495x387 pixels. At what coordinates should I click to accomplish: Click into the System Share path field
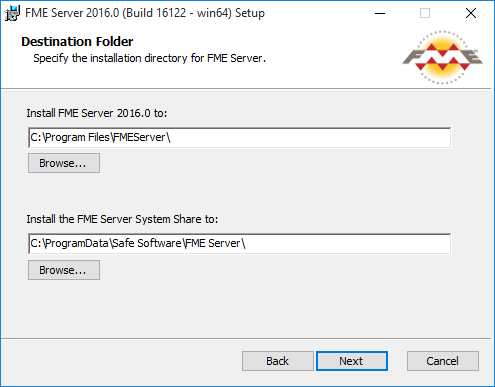(240, 243)
